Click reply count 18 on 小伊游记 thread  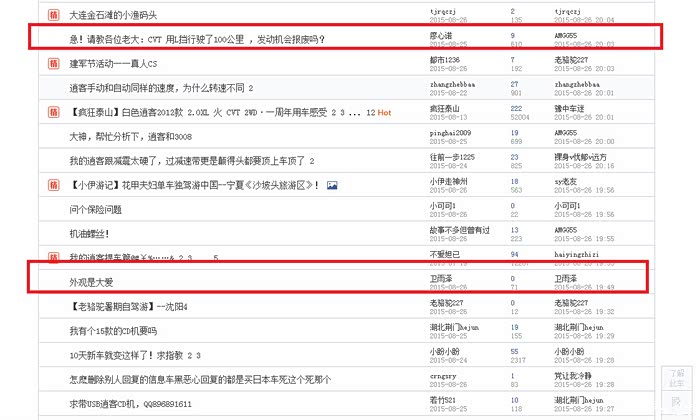pyautogui.click(x=514, y=181)
